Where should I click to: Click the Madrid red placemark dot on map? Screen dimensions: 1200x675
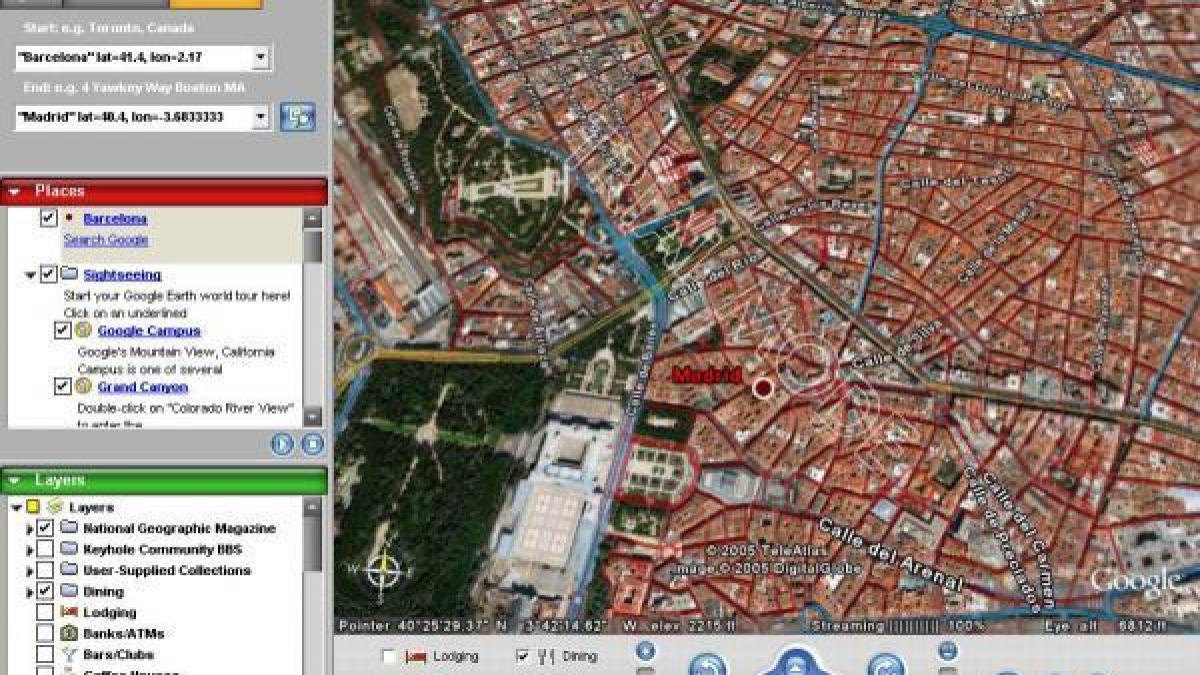tap(764, 387)
